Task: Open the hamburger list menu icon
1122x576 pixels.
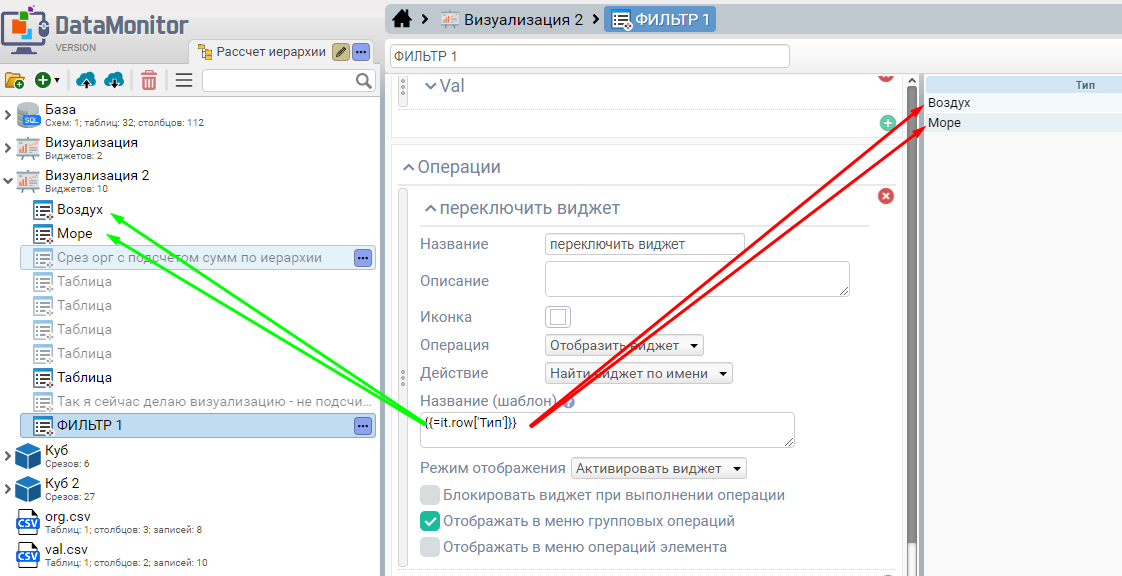Action: pyautogui.click(x=184, y=80)
